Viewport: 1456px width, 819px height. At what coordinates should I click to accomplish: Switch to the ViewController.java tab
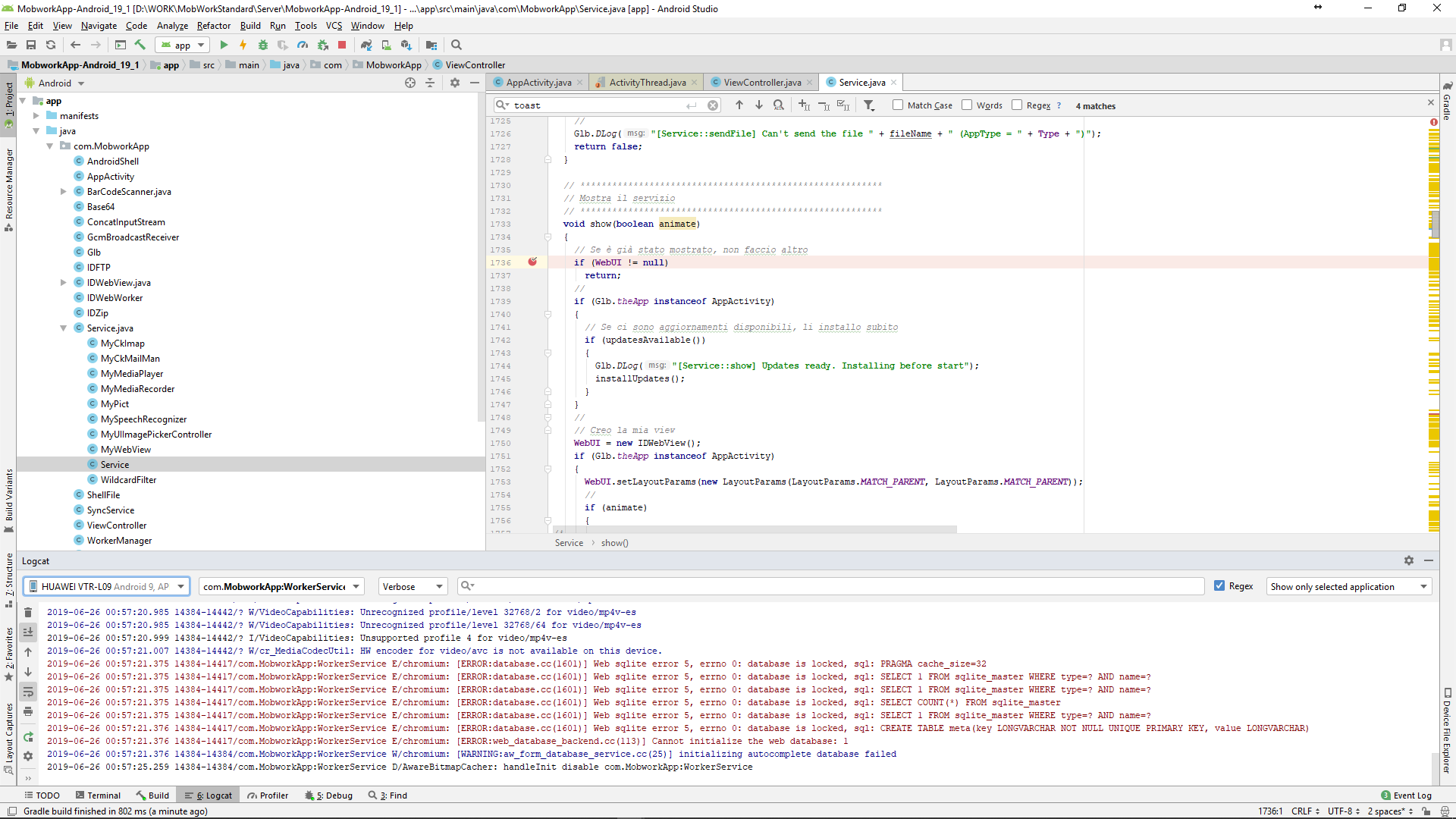coord(761,83)
